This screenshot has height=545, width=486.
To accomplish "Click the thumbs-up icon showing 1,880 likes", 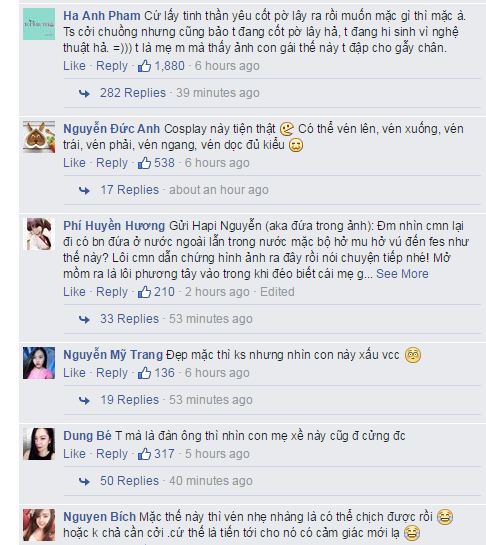I will click(144, 65).
